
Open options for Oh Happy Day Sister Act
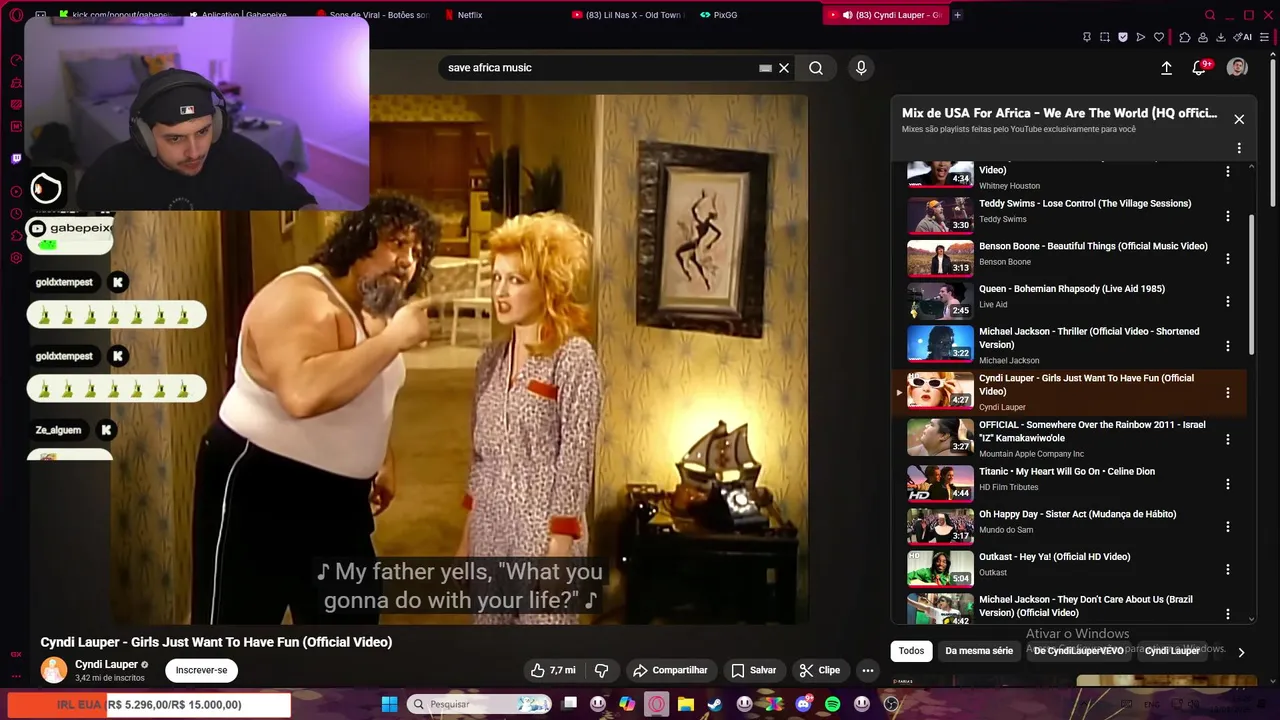click(1227, 527)
